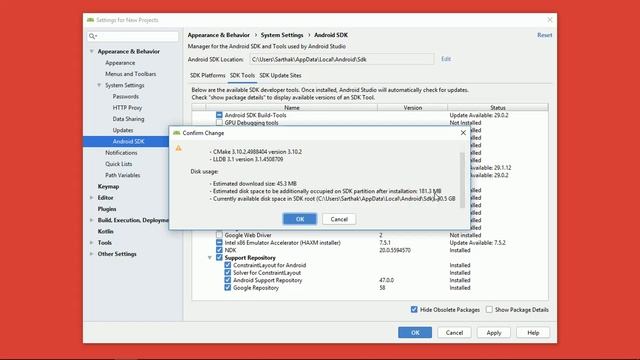Switch to the SDK Tools tab
640x360 pixels.
tap(242, 76)
